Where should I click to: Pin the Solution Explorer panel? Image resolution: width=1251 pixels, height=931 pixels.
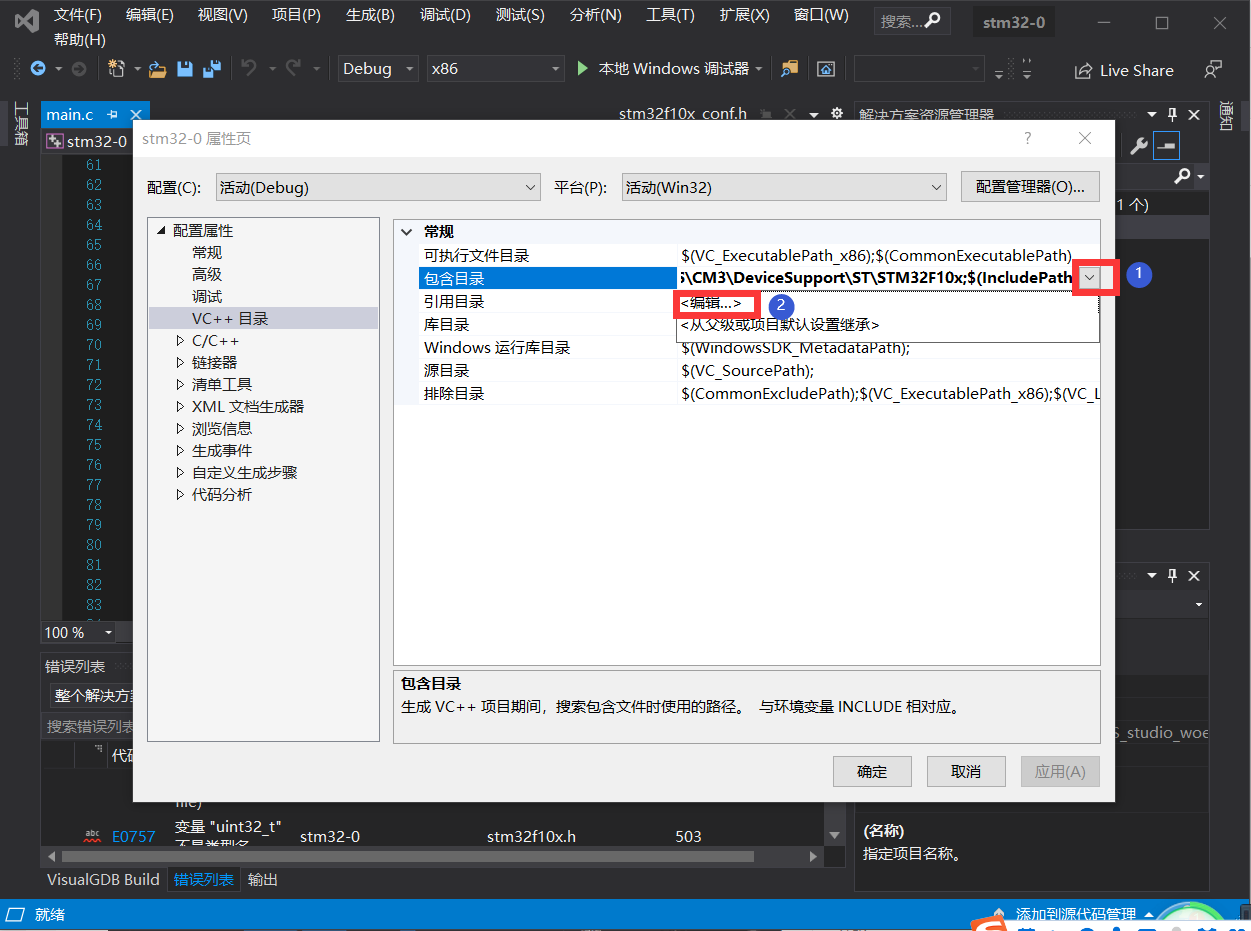click(x=1173, y=114)
